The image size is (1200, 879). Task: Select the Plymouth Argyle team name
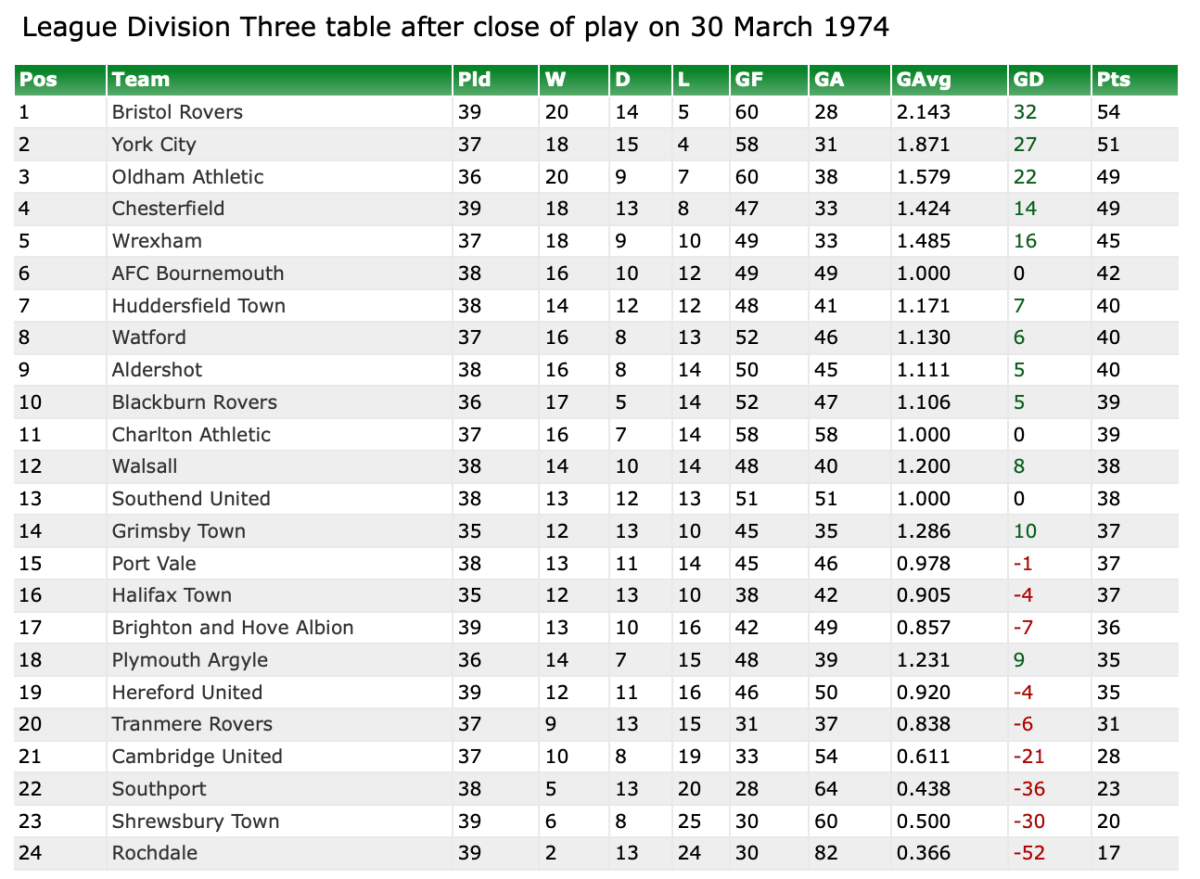click(190, 660)
